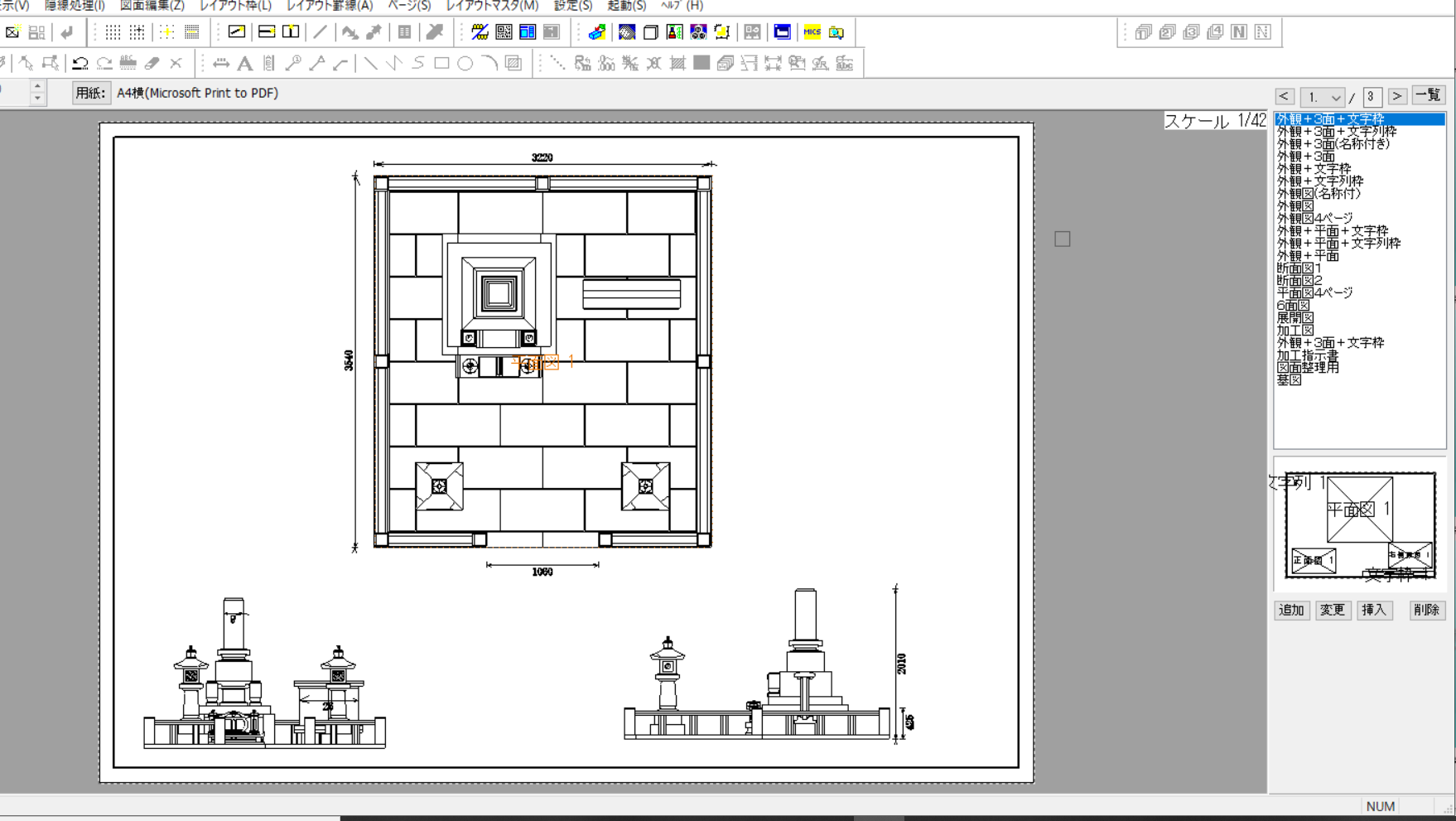Image resolution: width=1456 pixels, height=821 pixels.
Task: Open the レイアウトマスタ(M) menu
Action: 492,6
